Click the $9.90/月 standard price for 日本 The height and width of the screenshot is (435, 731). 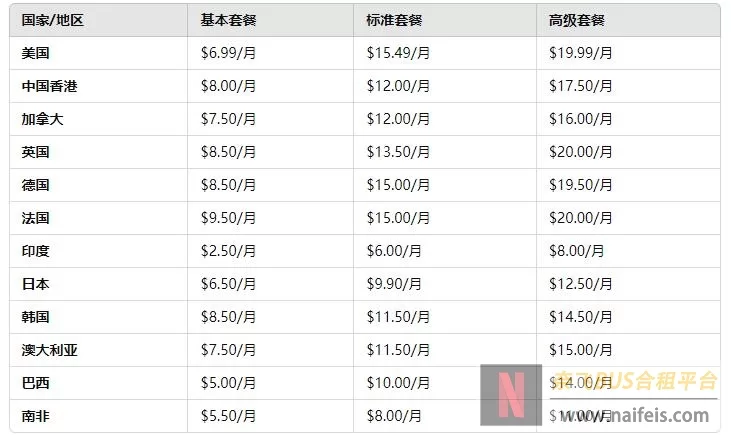click(x=394, y=284)
